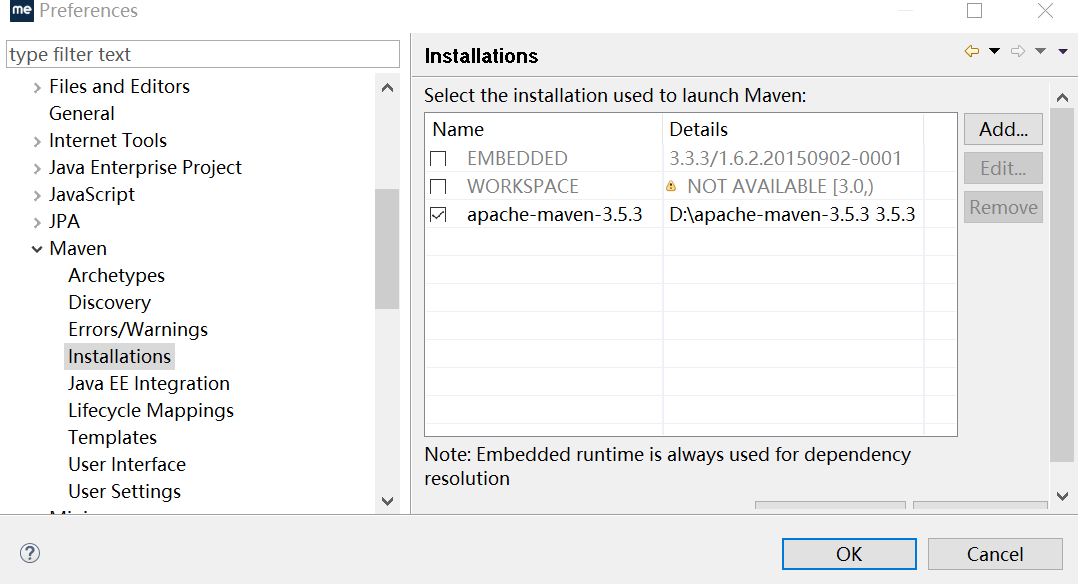Click the MyEclipse 'me' window icon
Image resolution: width=1078 pixels, height=584 pixels.
(21, 10)
